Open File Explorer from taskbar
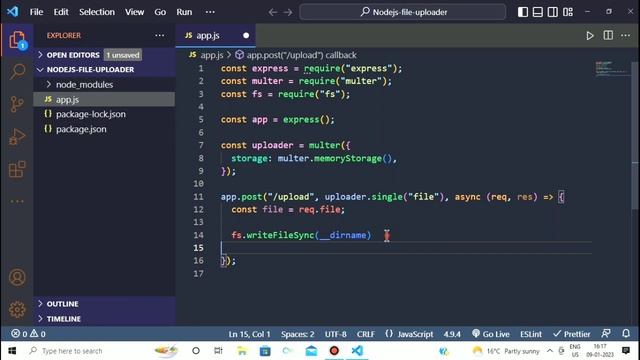The width and height of the screenshot is (640, 360). coord(242,351)
